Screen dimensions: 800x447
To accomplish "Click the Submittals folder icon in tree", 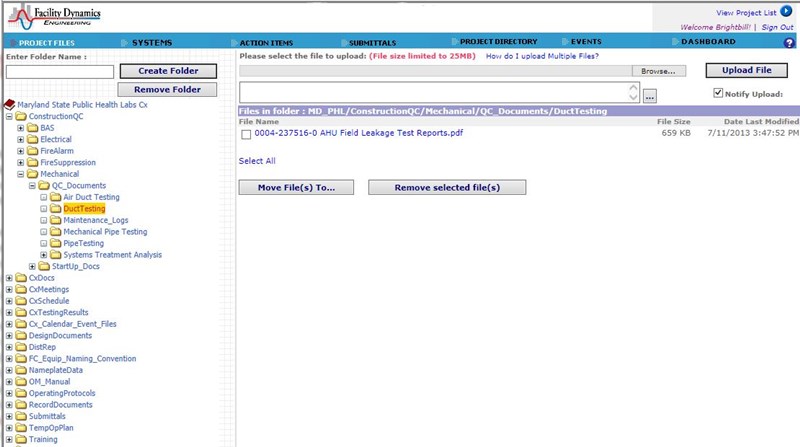I will point(21,416).
